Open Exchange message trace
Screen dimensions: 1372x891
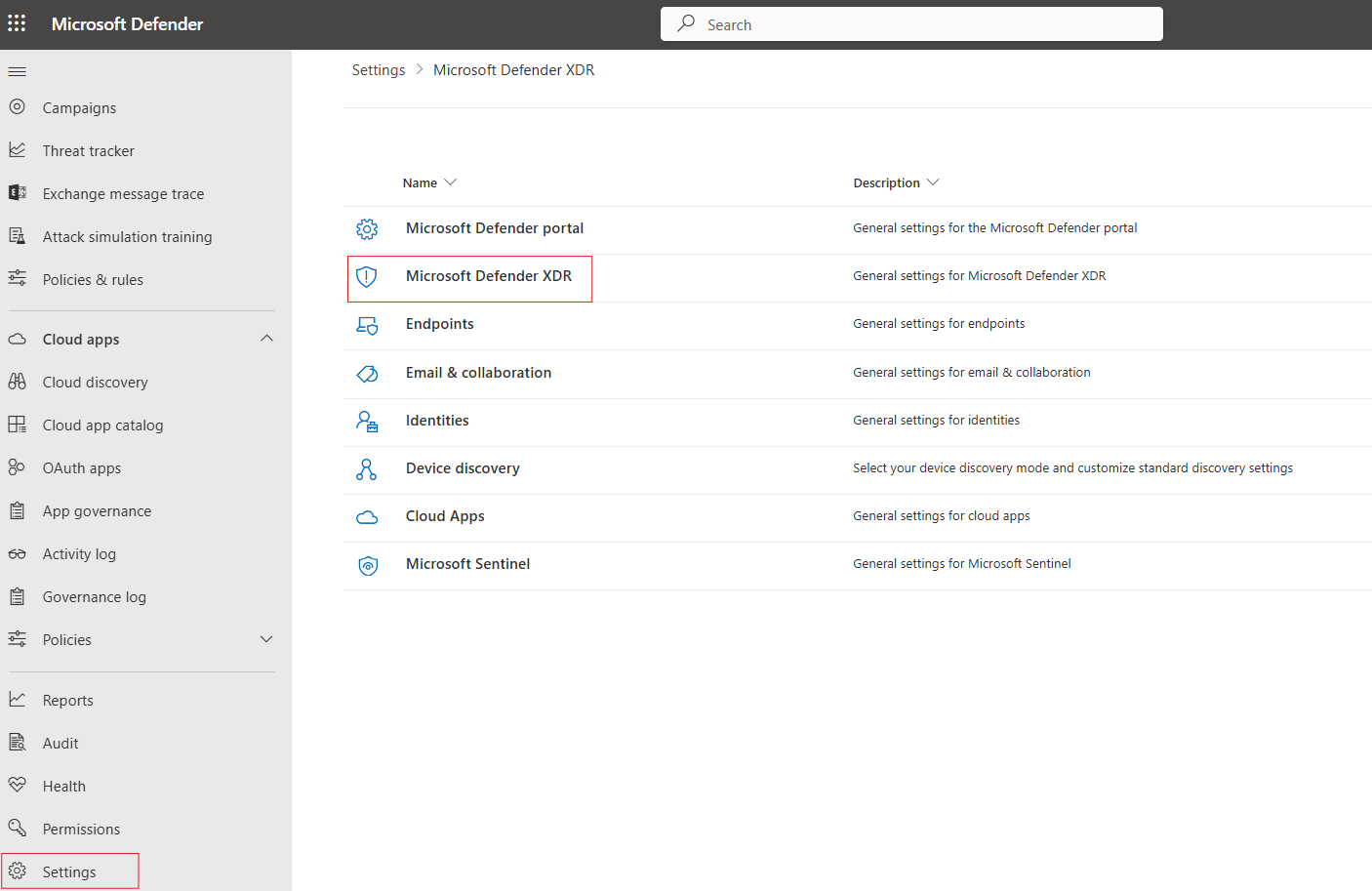pyautogui.click(x=124, y=194)
